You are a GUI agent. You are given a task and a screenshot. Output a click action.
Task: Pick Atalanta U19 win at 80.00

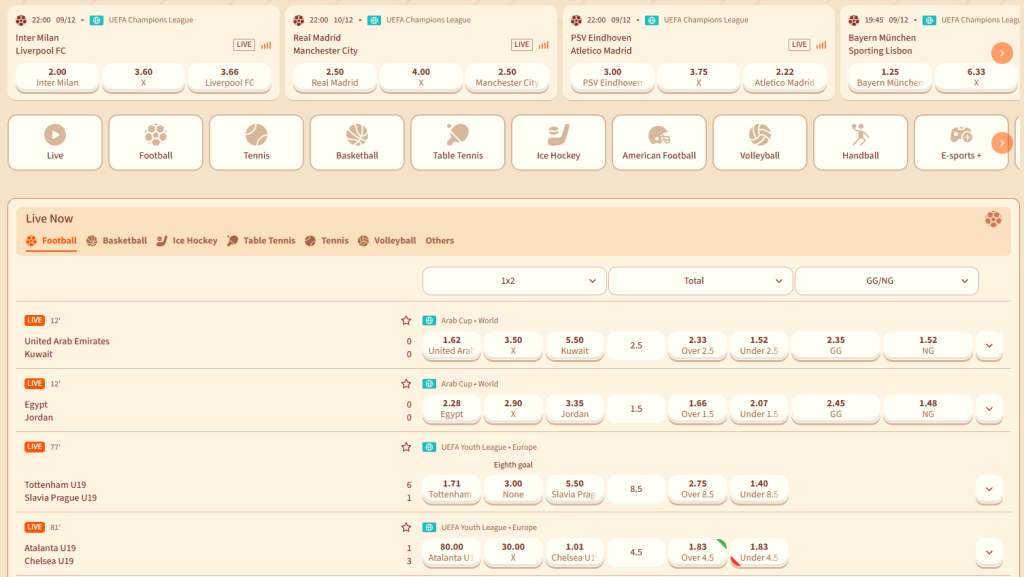[x=452, y=552]
